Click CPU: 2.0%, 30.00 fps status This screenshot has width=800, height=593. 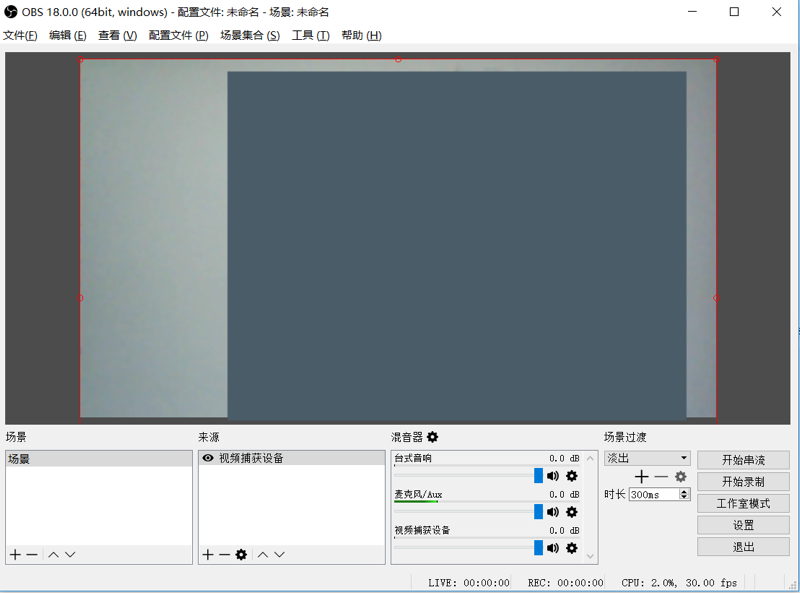click(x=679, y=583)
